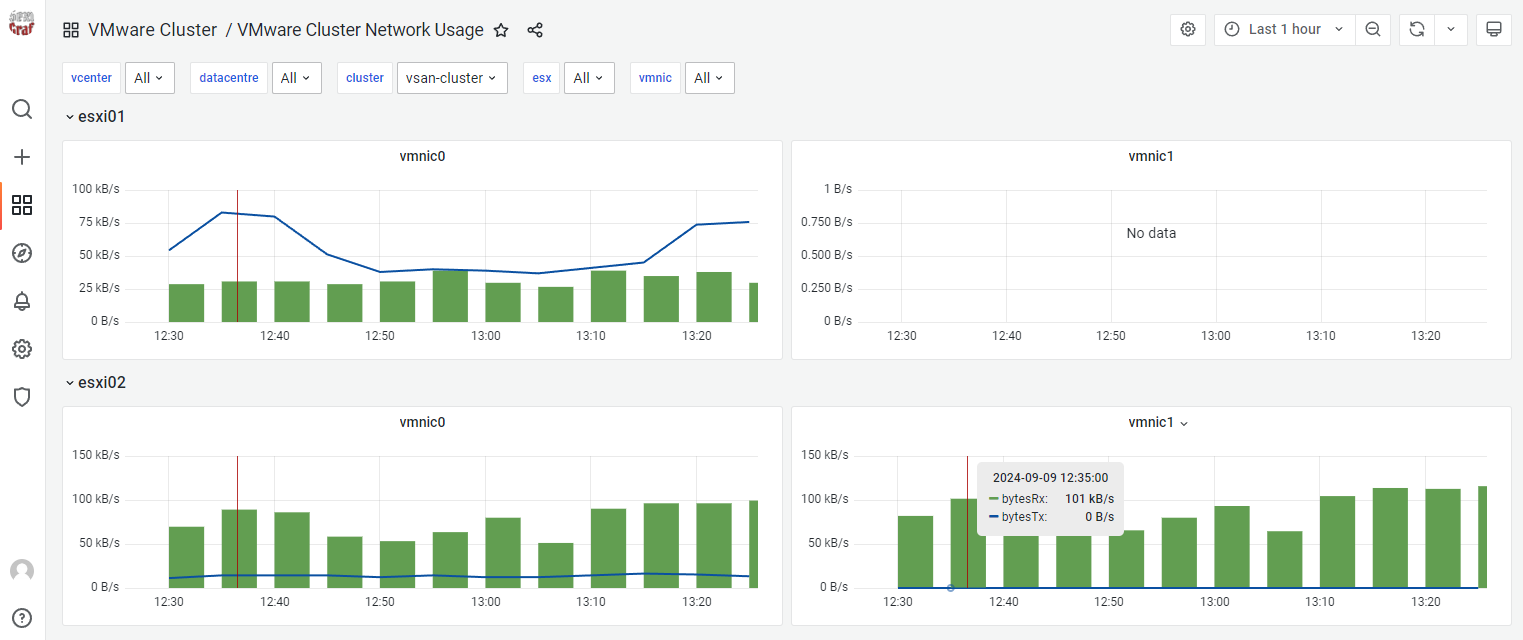Open the esx All dropdown
The height and width of the screenshot is (640, 1523).
(x=589, y=78)
